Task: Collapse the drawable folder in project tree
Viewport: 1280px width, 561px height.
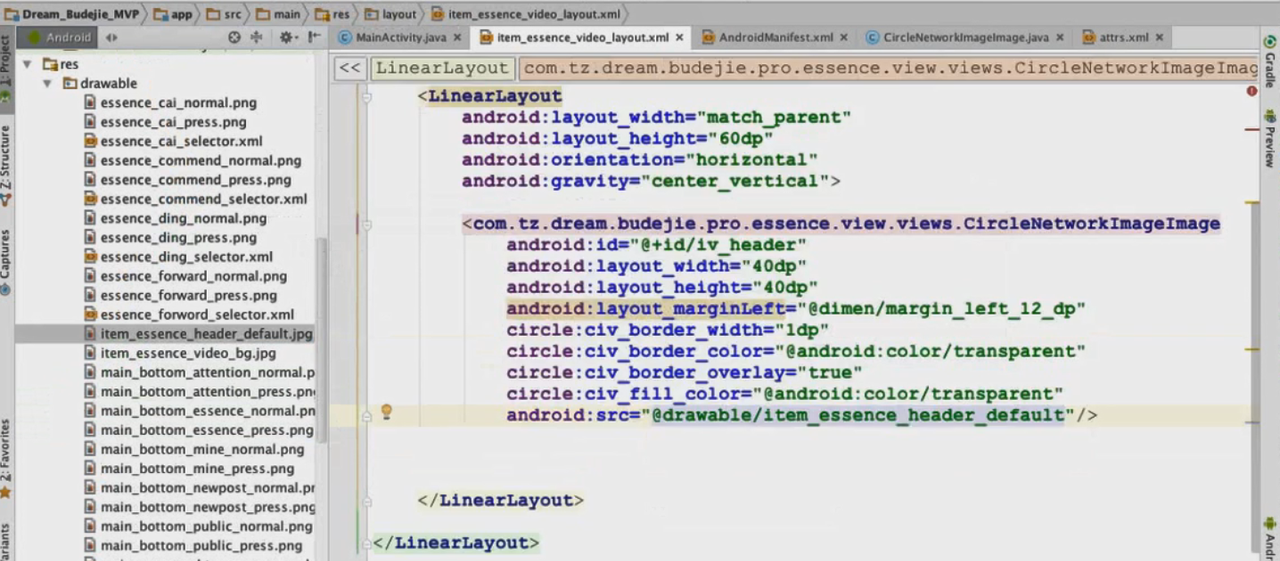Action: pos(47,84)
